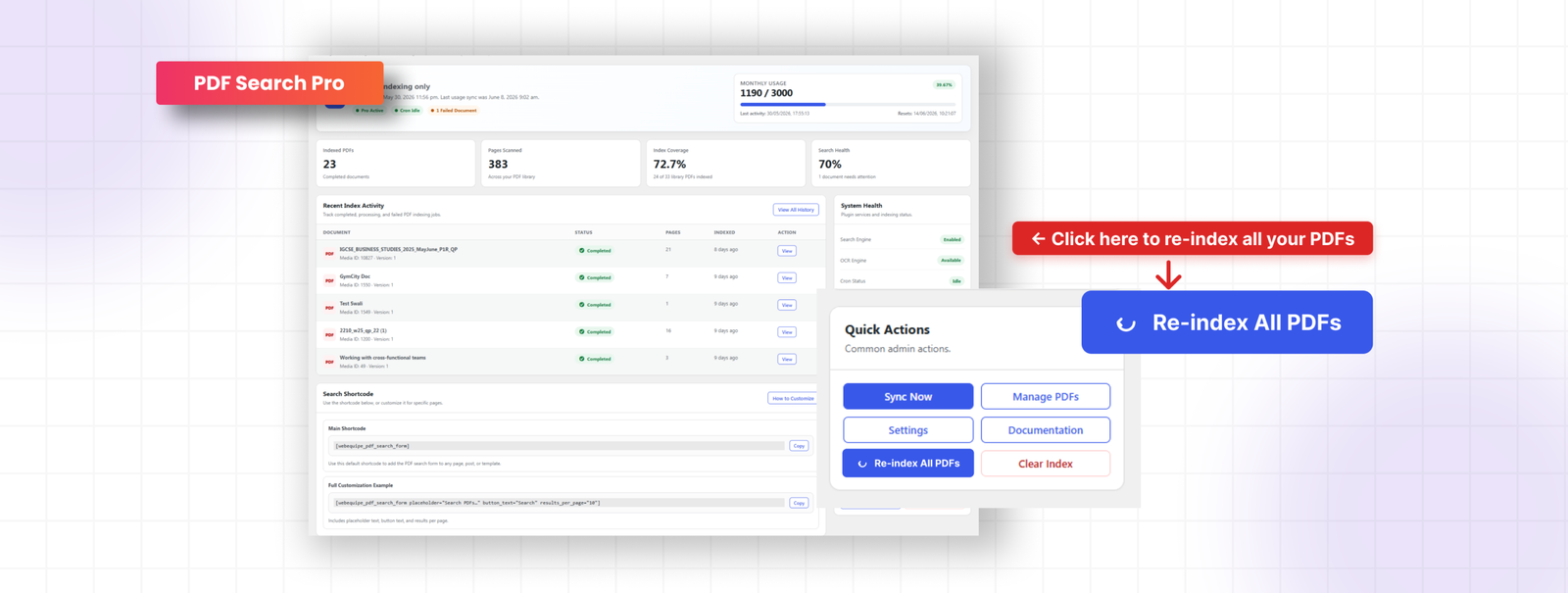Click the Search Health 70% card
1568x593 pixels.
coord(892,164)
